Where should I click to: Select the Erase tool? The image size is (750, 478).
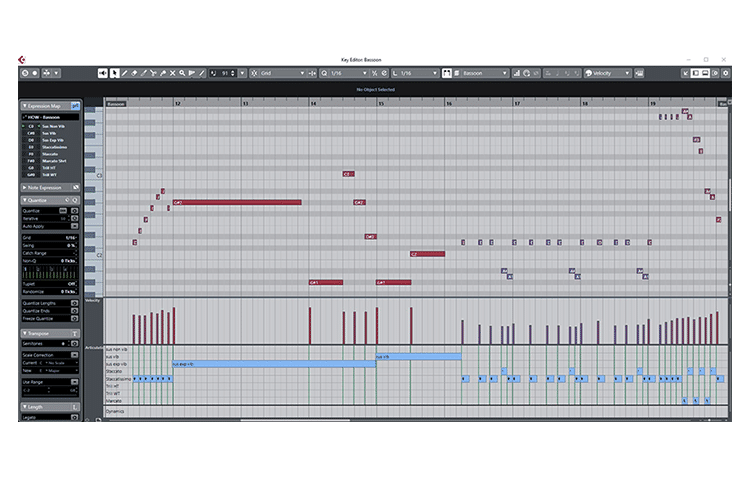(134, 73)
